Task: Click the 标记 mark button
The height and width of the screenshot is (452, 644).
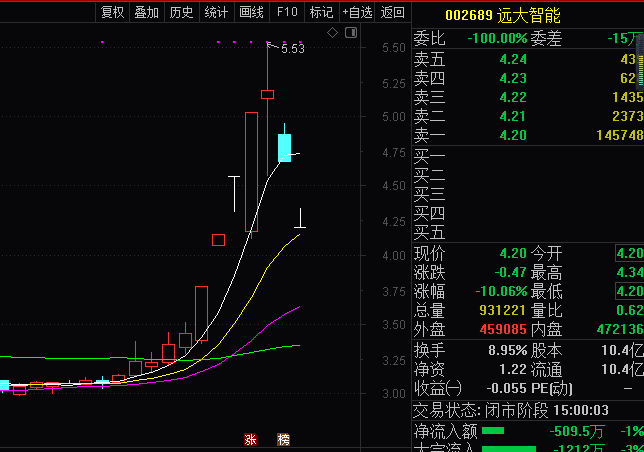Action: coord(321,12)
